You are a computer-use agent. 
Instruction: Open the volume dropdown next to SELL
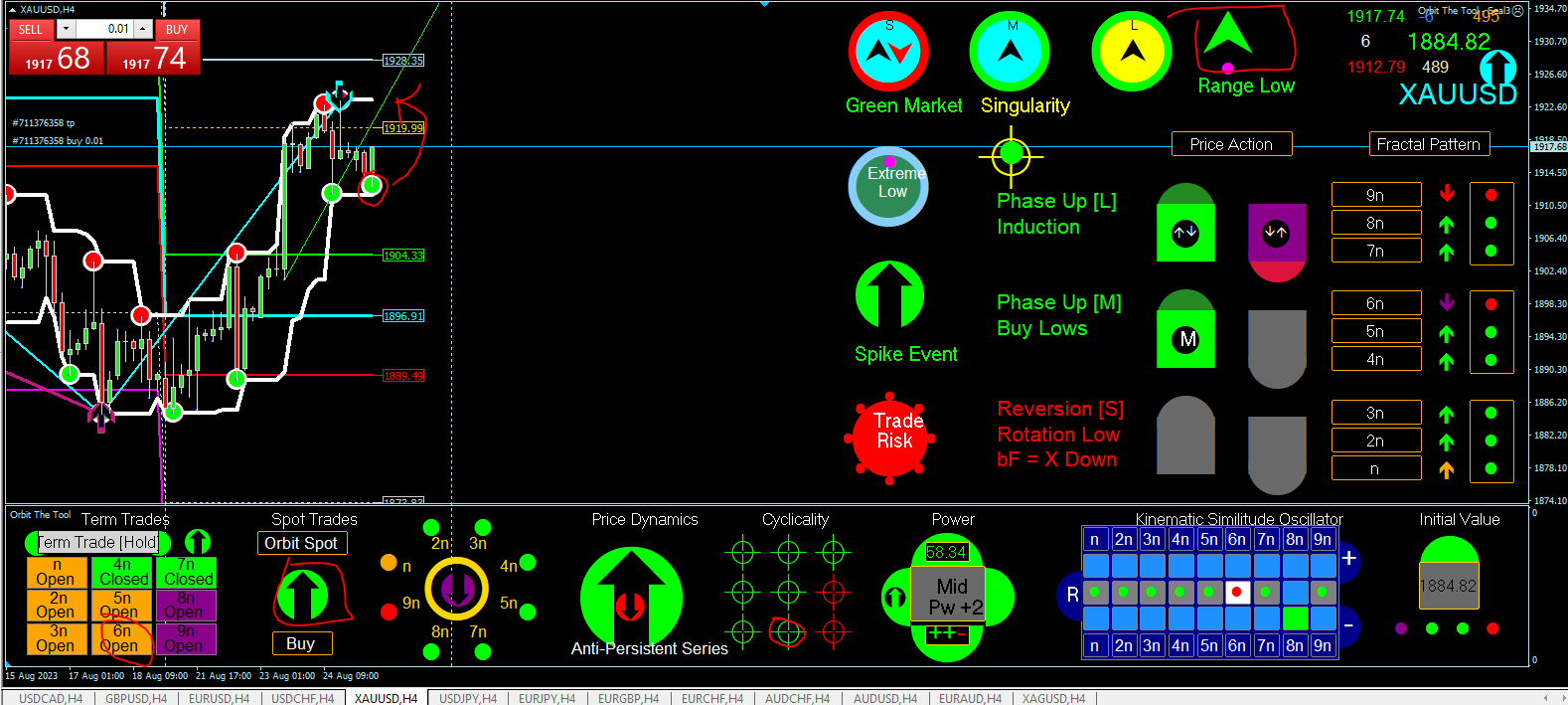click(66, 29)
